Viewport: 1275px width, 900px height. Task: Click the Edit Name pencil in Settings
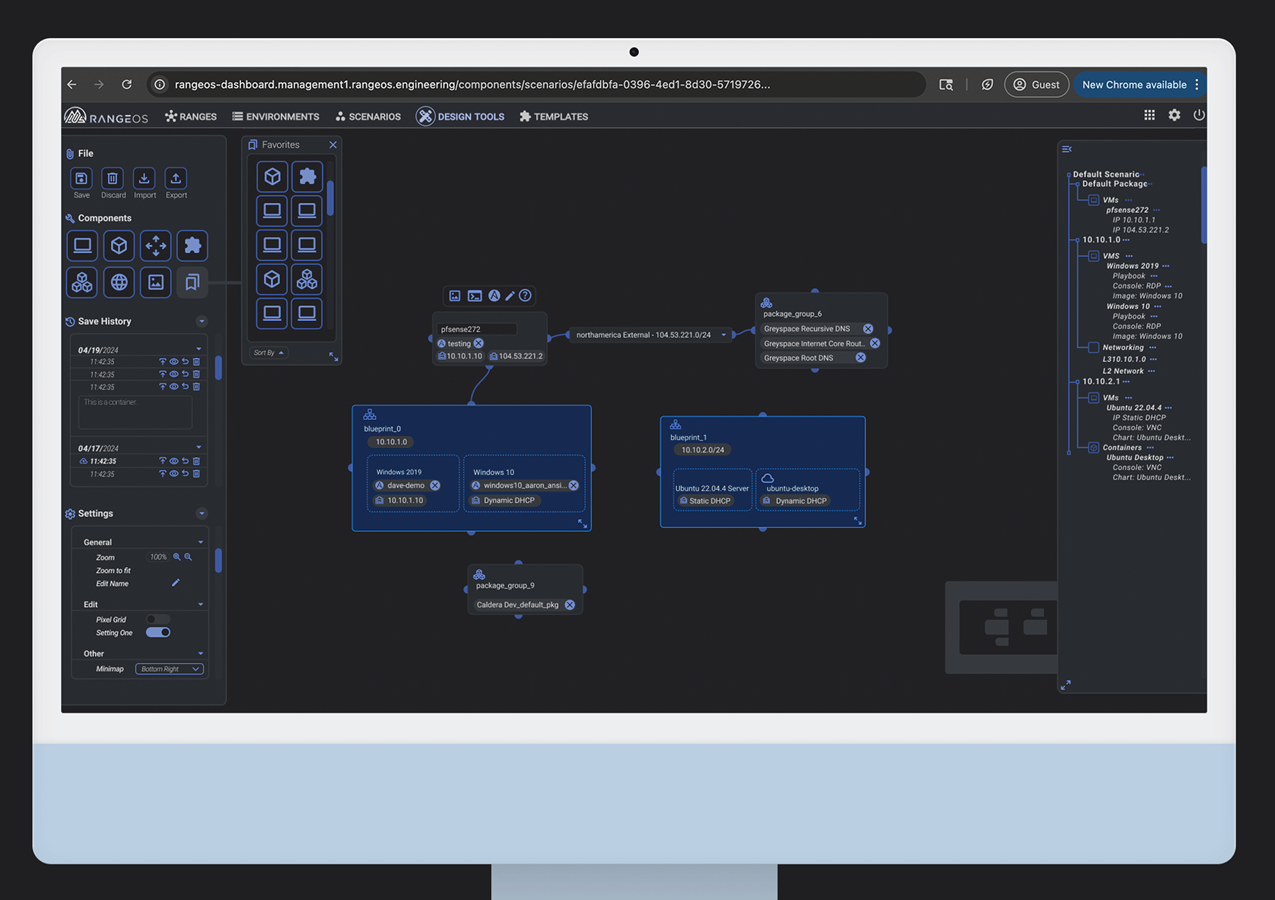[x=176, y=583]
